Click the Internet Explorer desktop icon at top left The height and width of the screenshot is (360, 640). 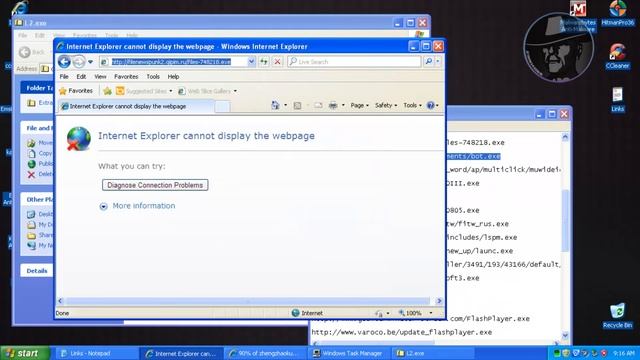pos(20,8)
